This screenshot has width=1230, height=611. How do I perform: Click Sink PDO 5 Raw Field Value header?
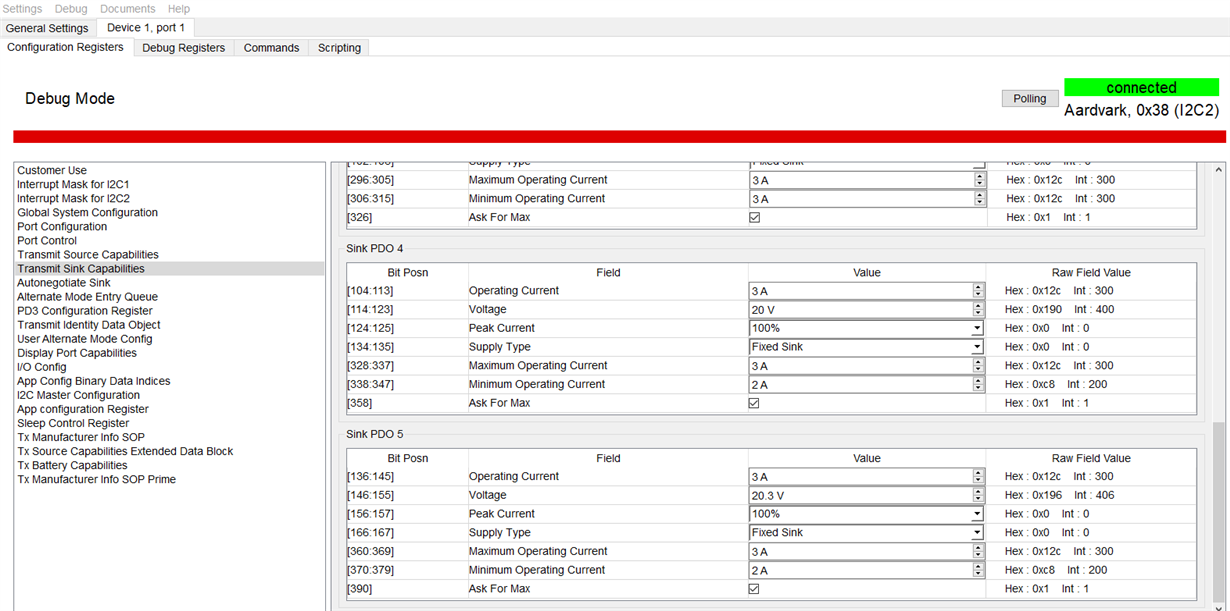tap(1091, 458)
